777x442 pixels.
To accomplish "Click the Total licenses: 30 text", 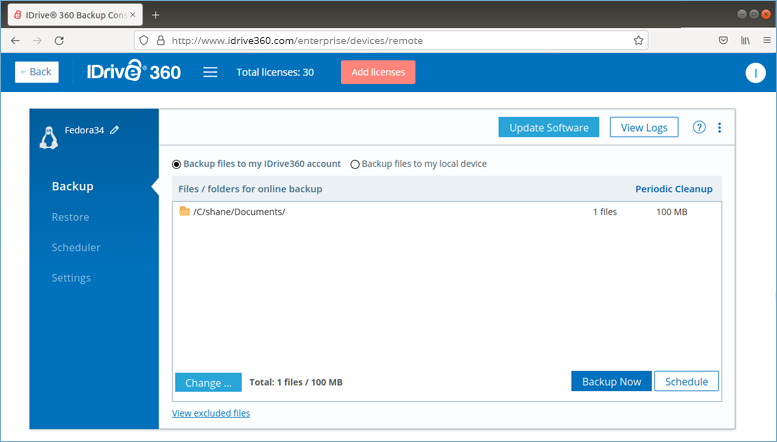I will [275, 72].
